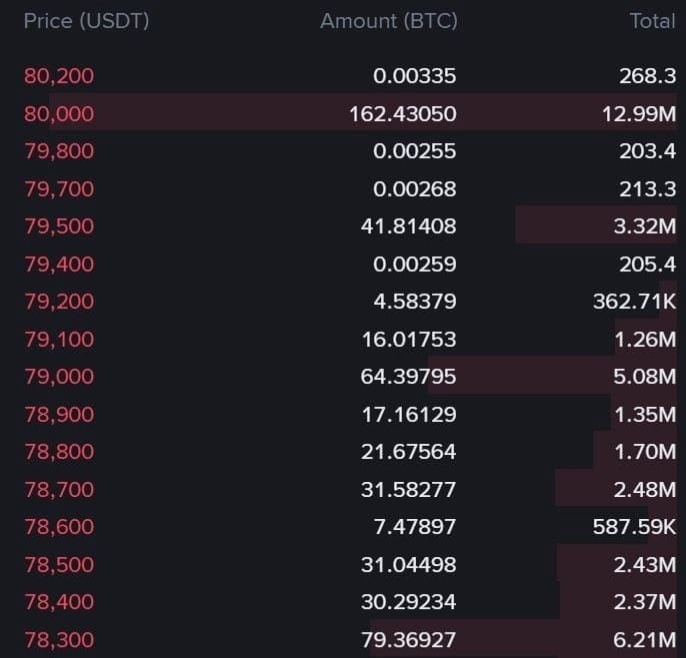Click the Total column header

tap(652, 21)
